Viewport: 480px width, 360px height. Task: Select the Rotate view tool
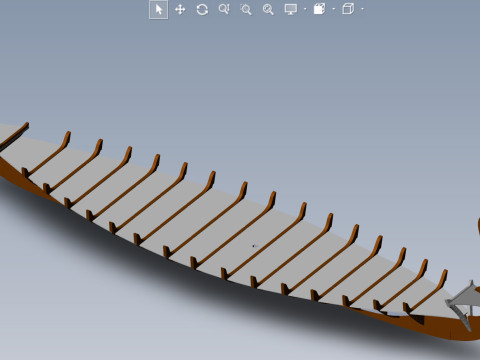202,9
